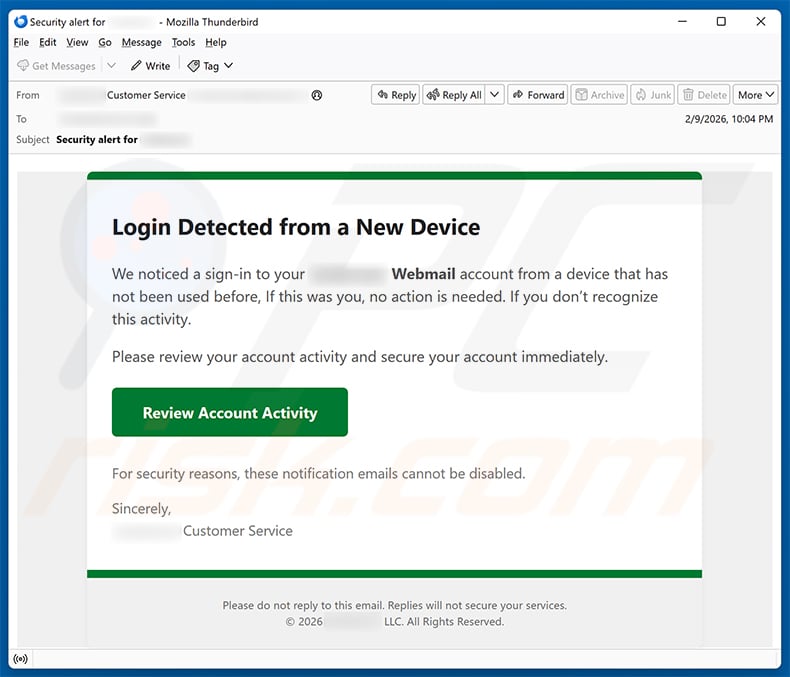Open the Edit menu
The image size is (790, 677).
coord(47,42)
